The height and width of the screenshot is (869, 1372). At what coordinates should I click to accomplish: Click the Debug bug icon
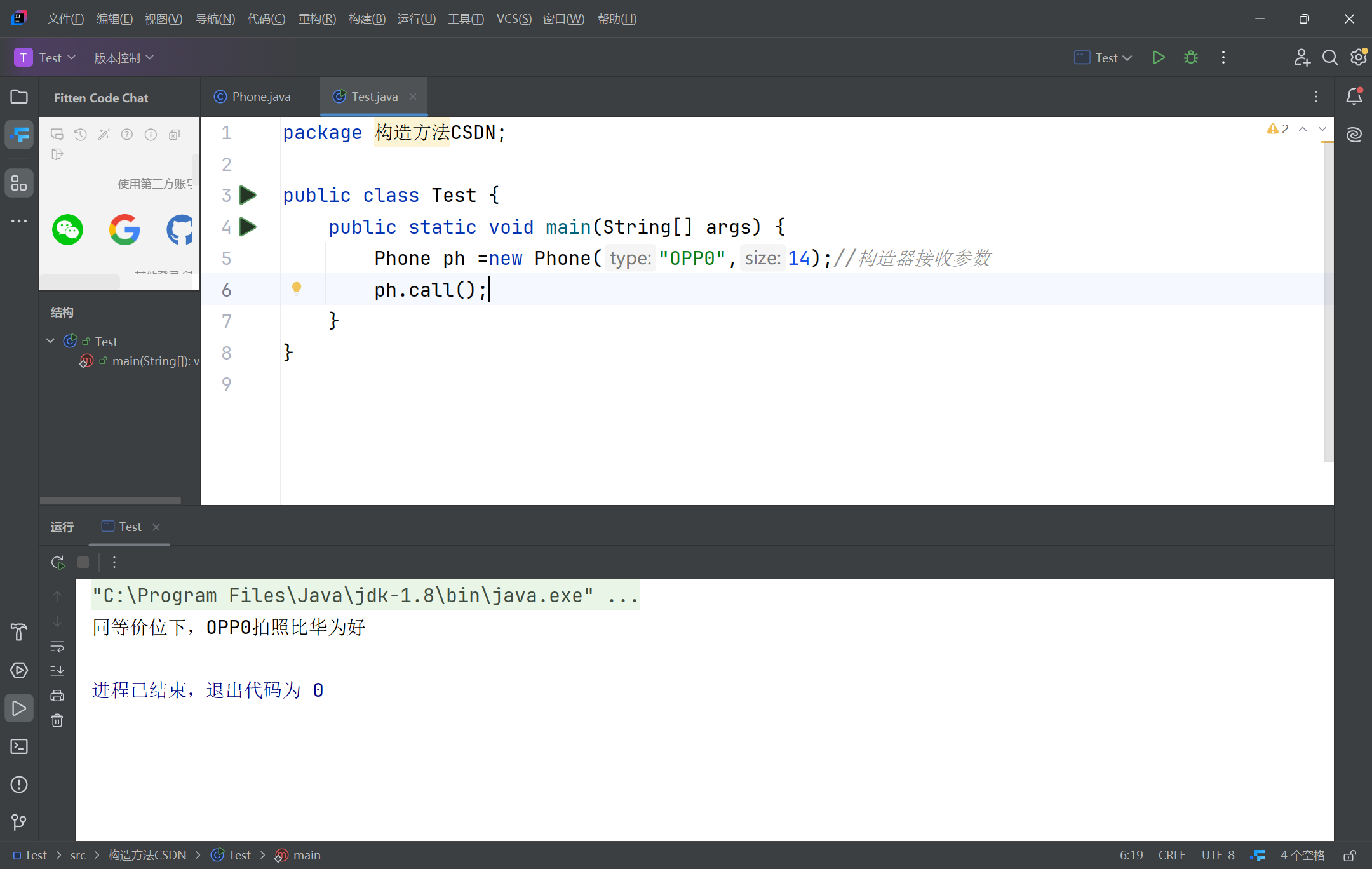[x=1191, y=58]
